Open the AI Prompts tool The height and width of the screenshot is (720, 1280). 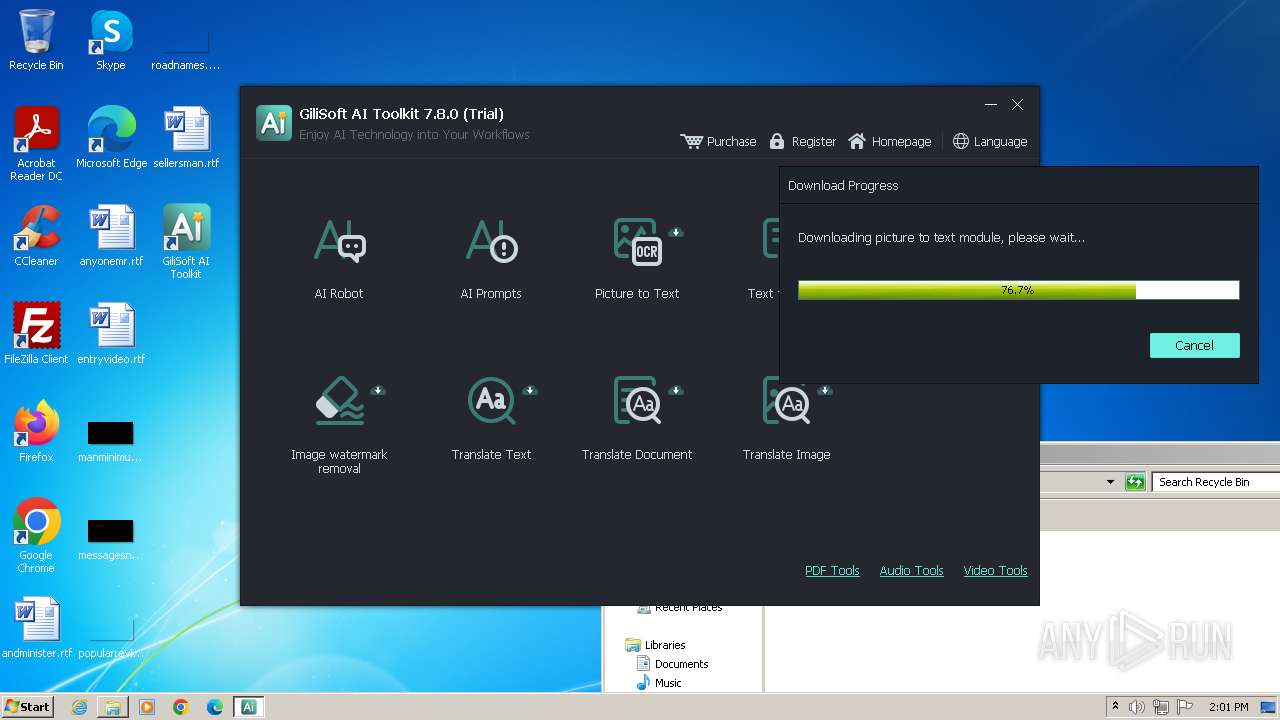[491, 258]
